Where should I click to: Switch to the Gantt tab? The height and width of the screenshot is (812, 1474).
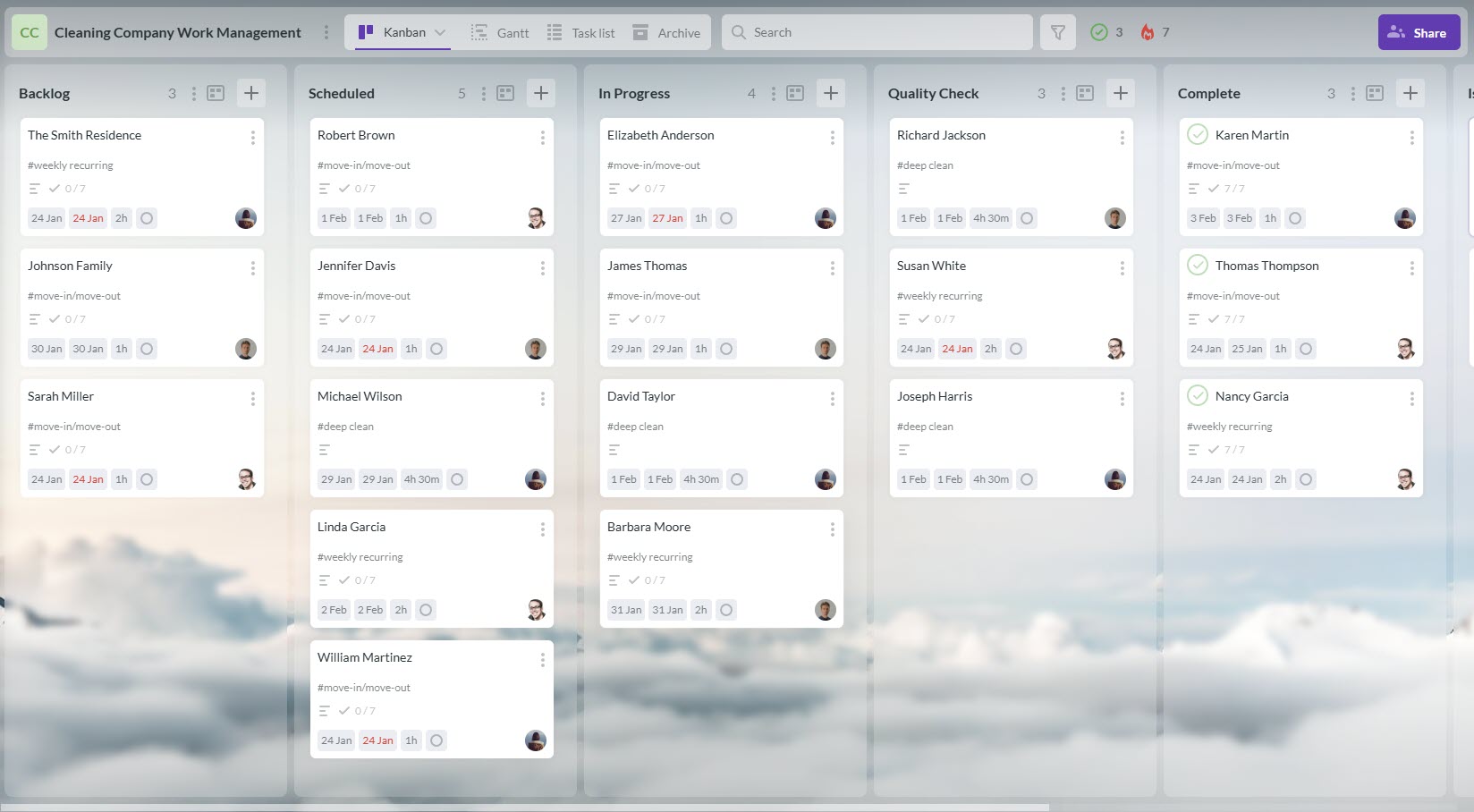coord(500,32)
